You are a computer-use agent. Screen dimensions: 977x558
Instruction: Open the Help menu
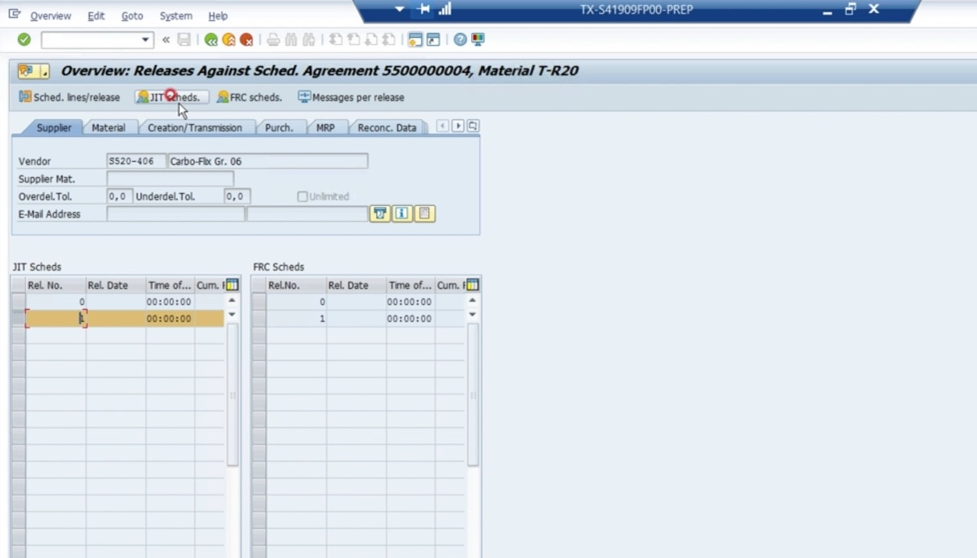217,16
